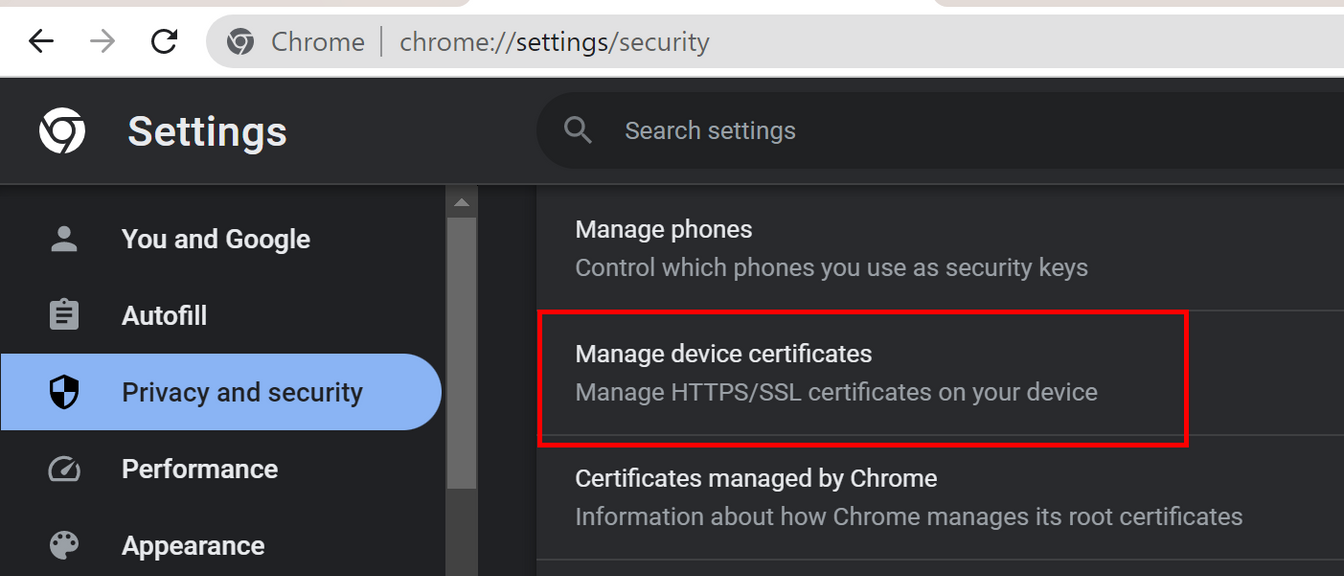Click the Autofill clipboard icon
The image size is (1344, 576).
[64, 315]
